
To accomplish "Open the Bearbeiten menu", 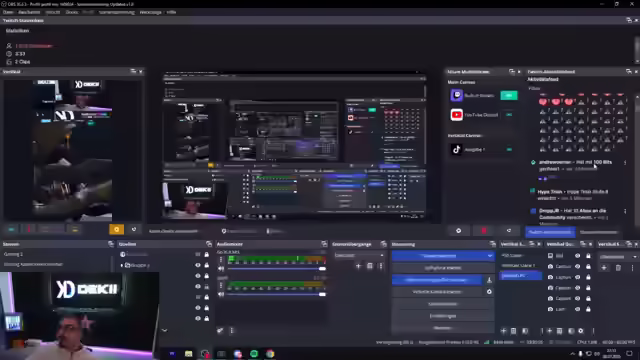I will tap(29, 12).
